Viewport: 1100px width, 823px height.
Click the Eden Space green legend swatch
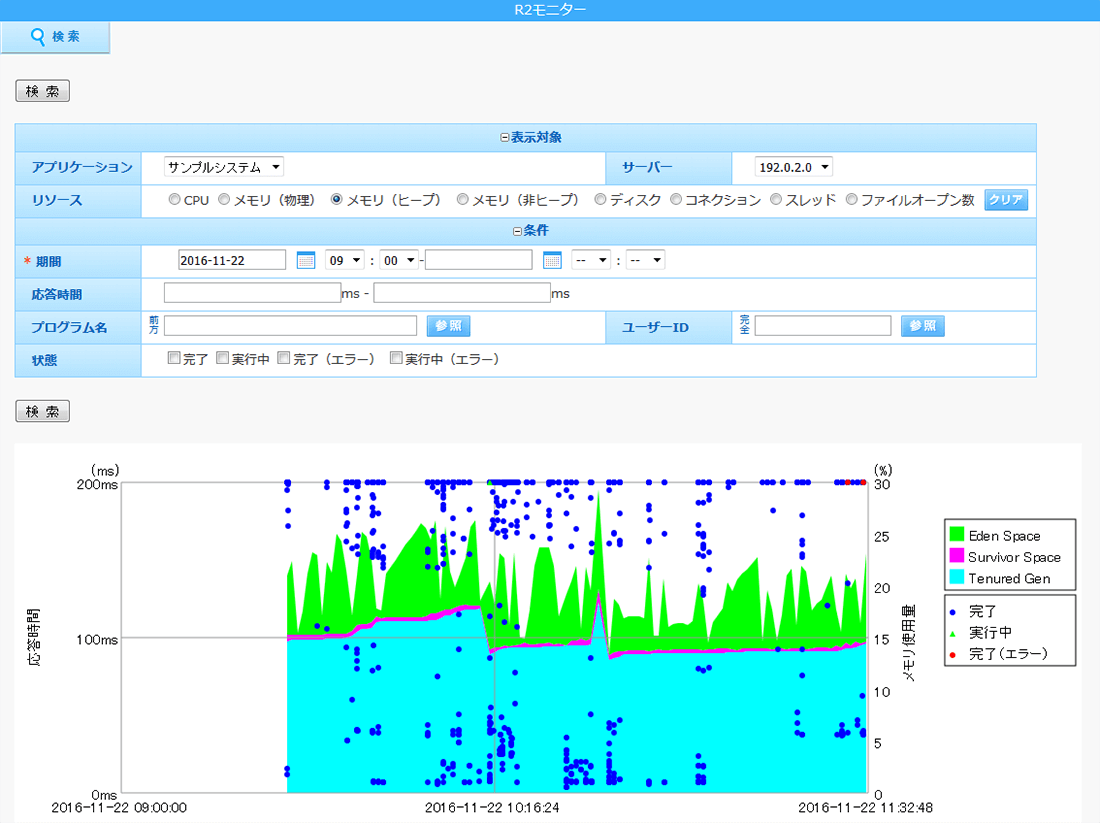pyautogui.click(x=956, y=535)
